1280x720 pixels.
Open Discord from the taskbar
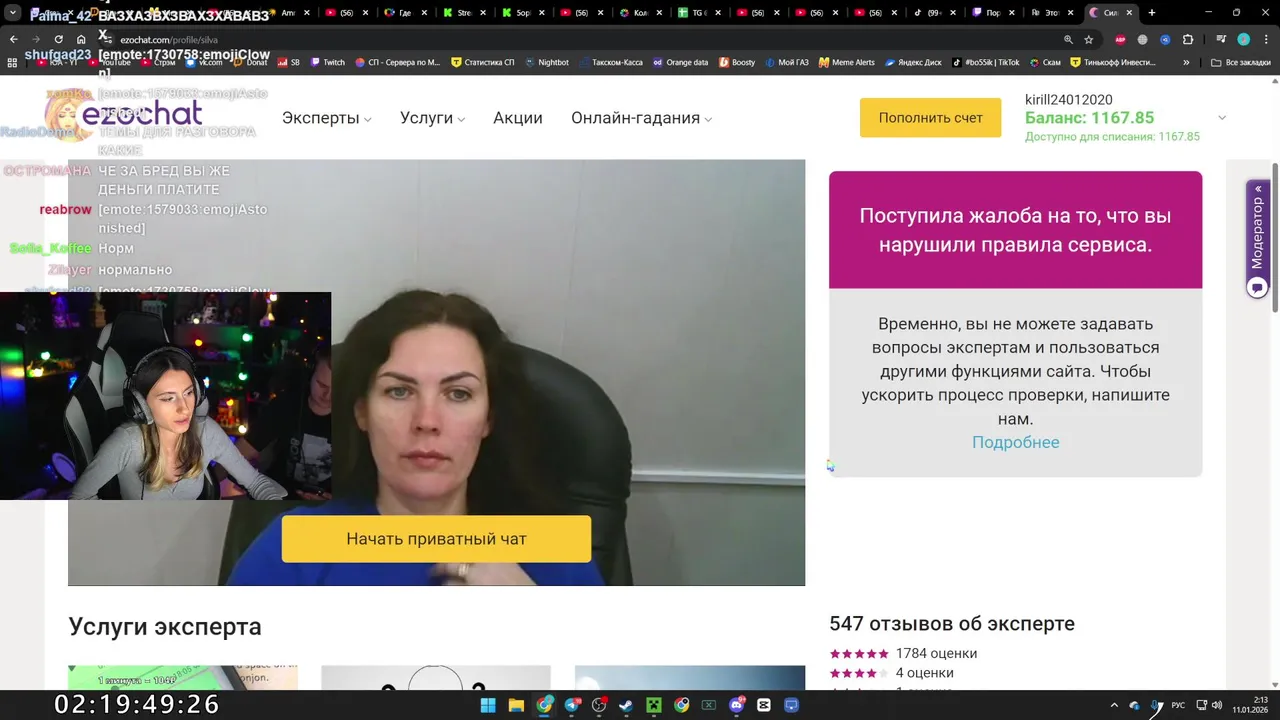coord(737,705)
